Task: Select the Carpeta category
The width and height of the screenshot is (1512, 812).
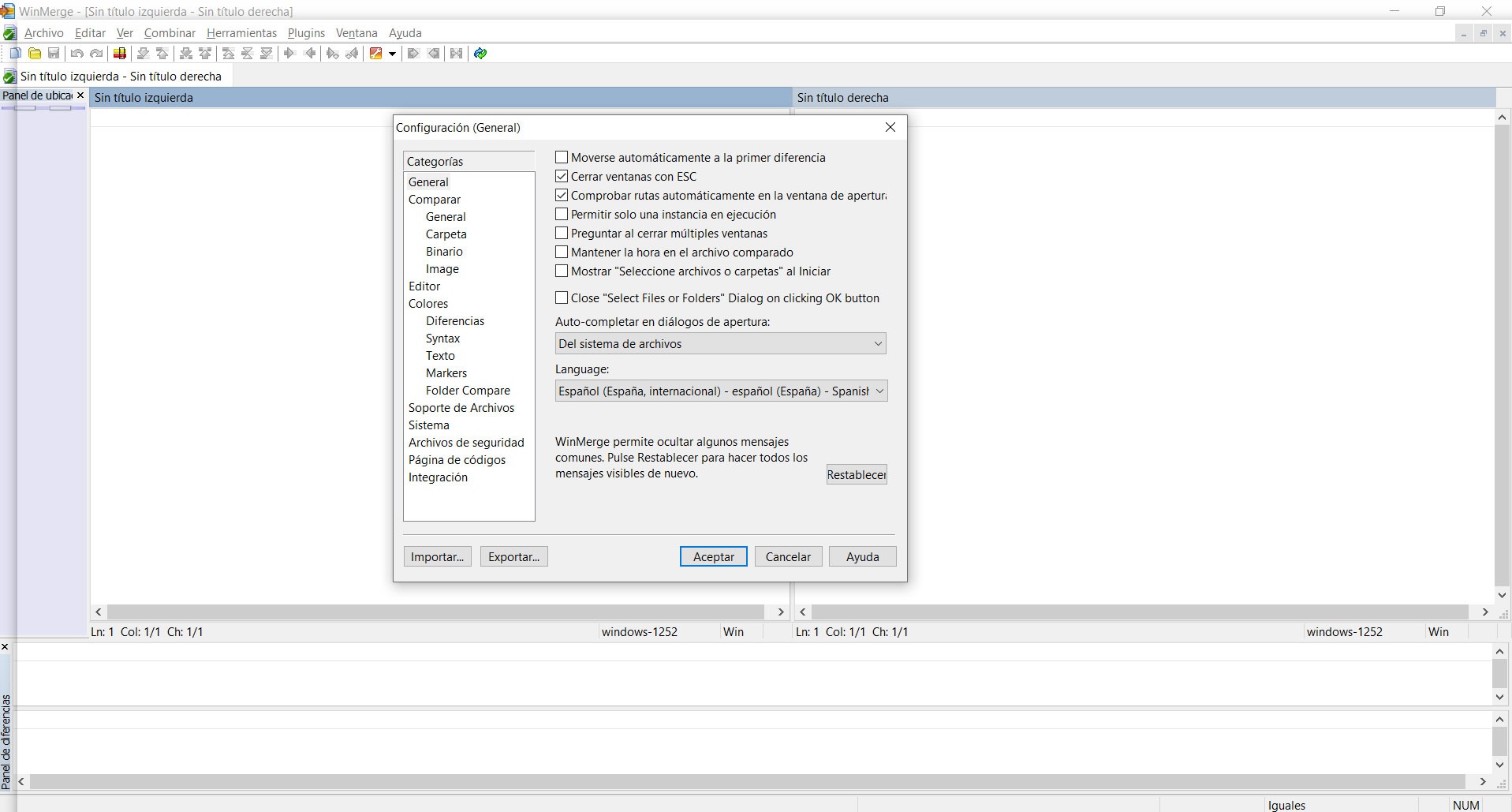Action: pyautogui.click(x=446, y=234)
